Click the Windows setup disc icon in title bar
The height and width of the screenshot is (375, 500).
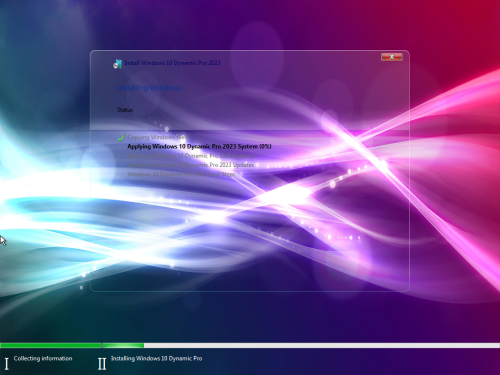coord(117,64)
